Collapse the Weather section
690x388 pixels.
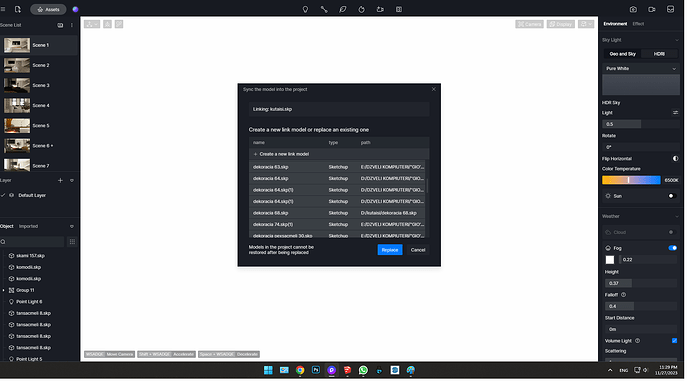[x=676, y=216]
